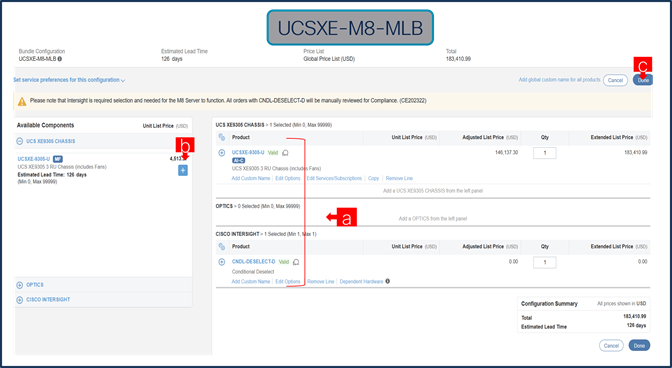
Task: Open Dependent Hardware for CNDL-DESELECT-D
Action: tap(361, 281)
